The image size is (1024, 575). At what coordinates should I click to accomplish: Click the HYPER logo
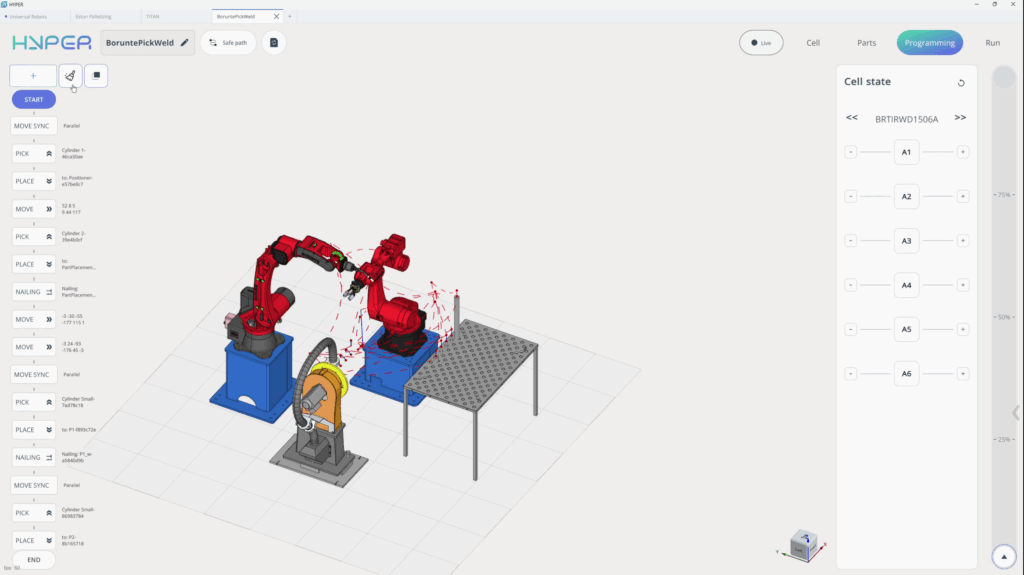(x=52, y=43)
